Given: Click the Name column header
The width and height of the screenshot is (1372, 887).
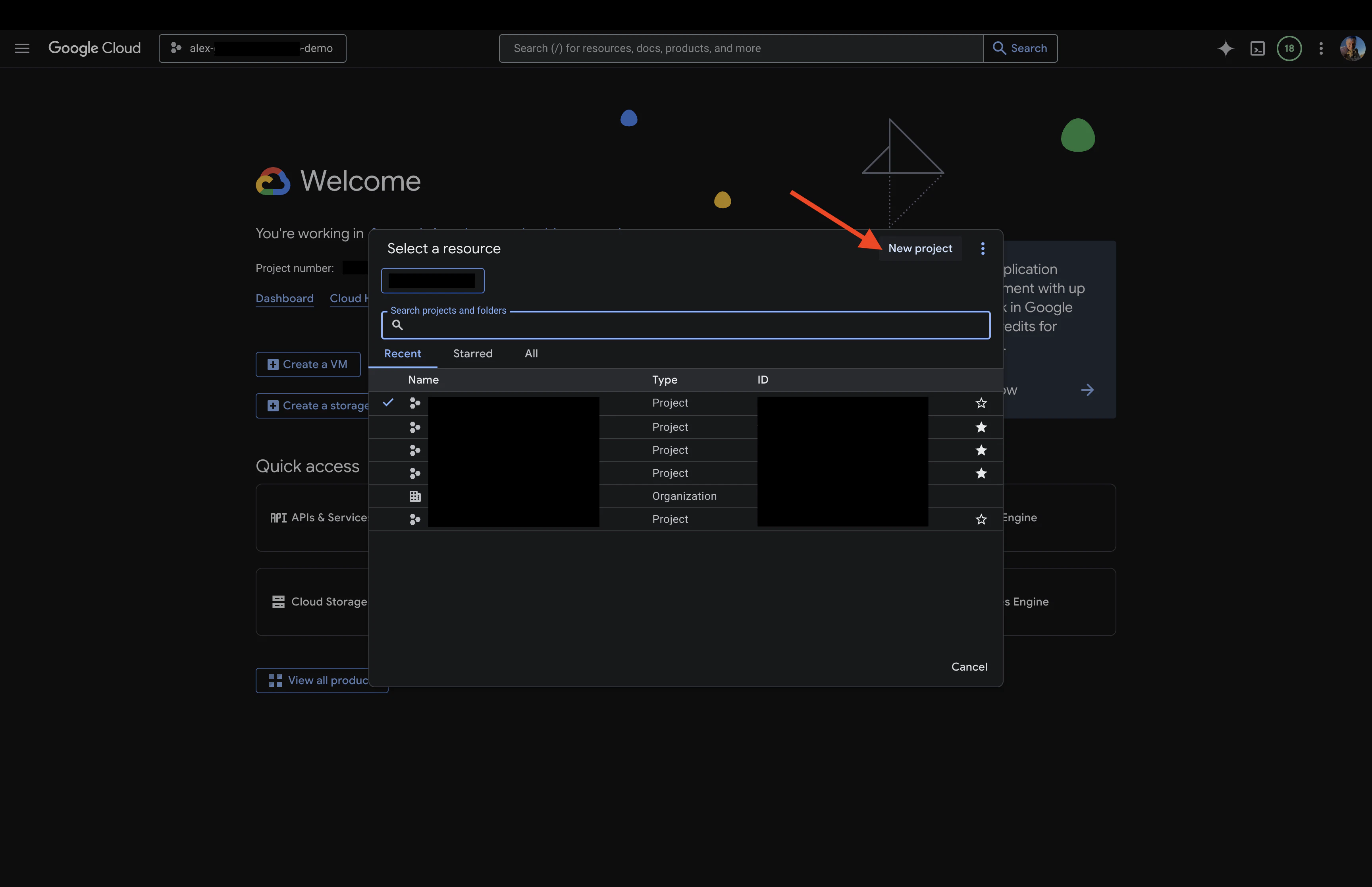Looking at the screenshot, I should click(x=423, y=380).
